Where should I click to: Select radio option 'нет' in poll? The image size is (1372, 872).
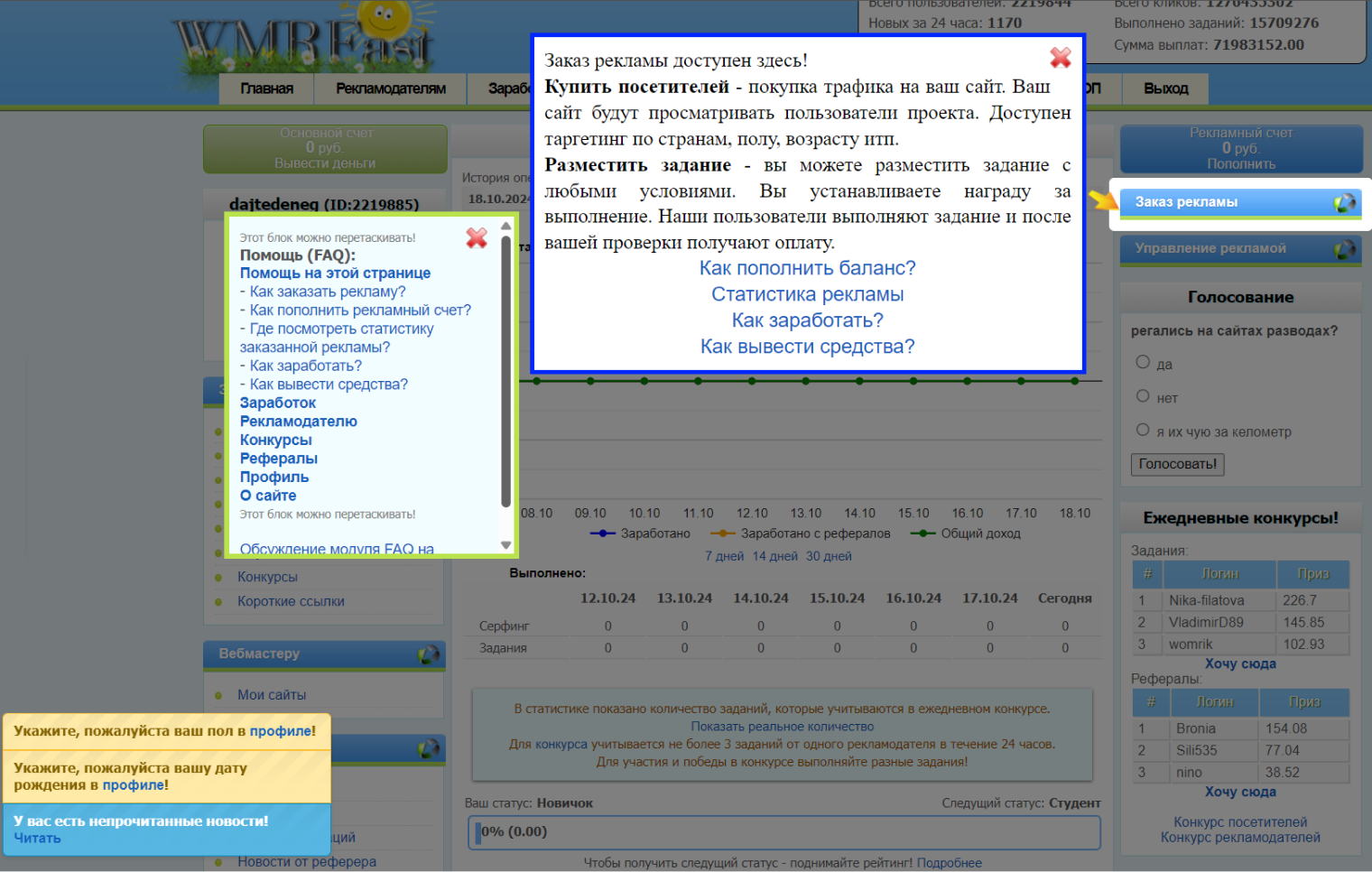coord(1143,396)
